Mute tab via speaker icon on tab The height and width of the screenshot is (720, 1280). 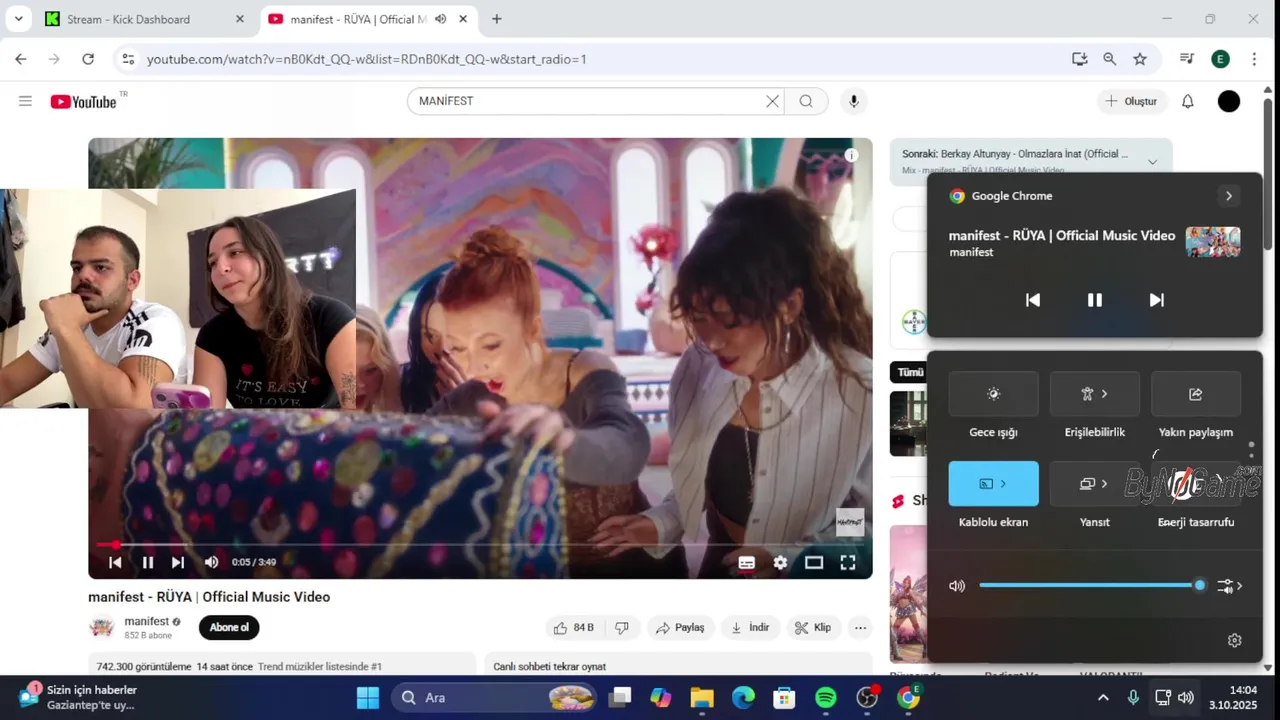tap(441, 19)
